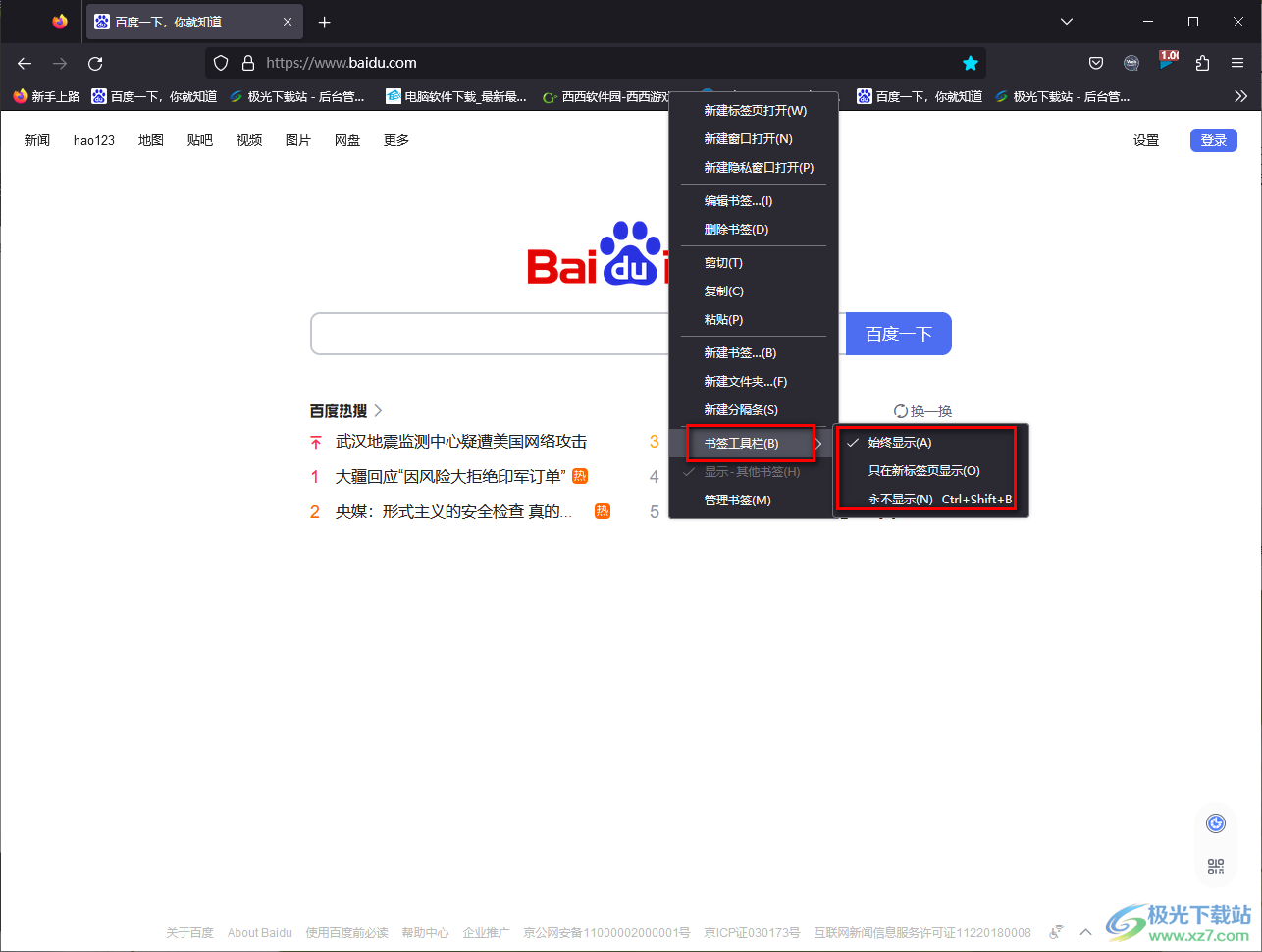Open the 贴吧 navigation link
The image size is (1262, 952).
(x=200, y=140)
